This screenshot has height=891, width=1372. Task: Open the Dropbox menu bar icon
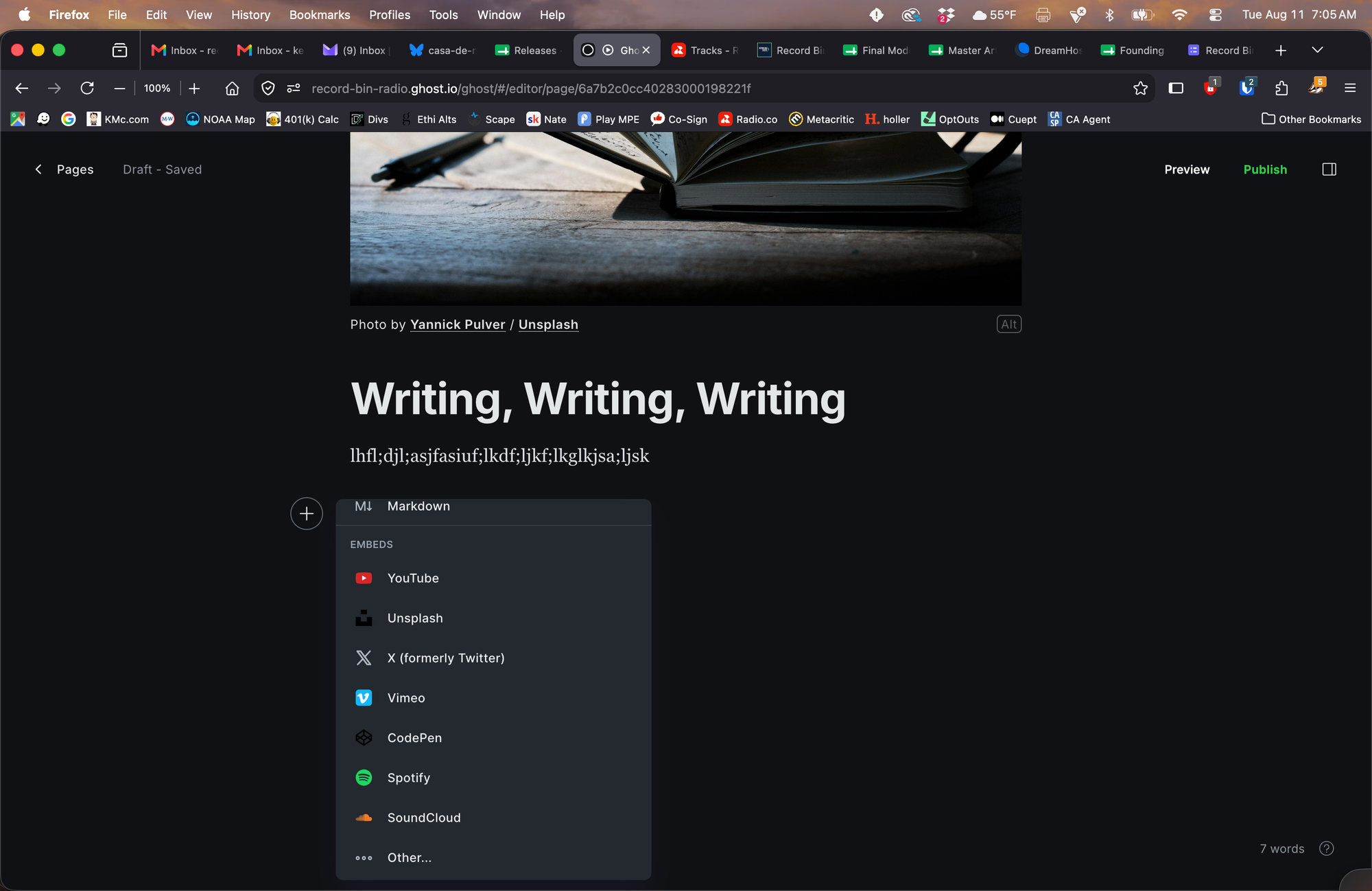click(x=947, y=14)
